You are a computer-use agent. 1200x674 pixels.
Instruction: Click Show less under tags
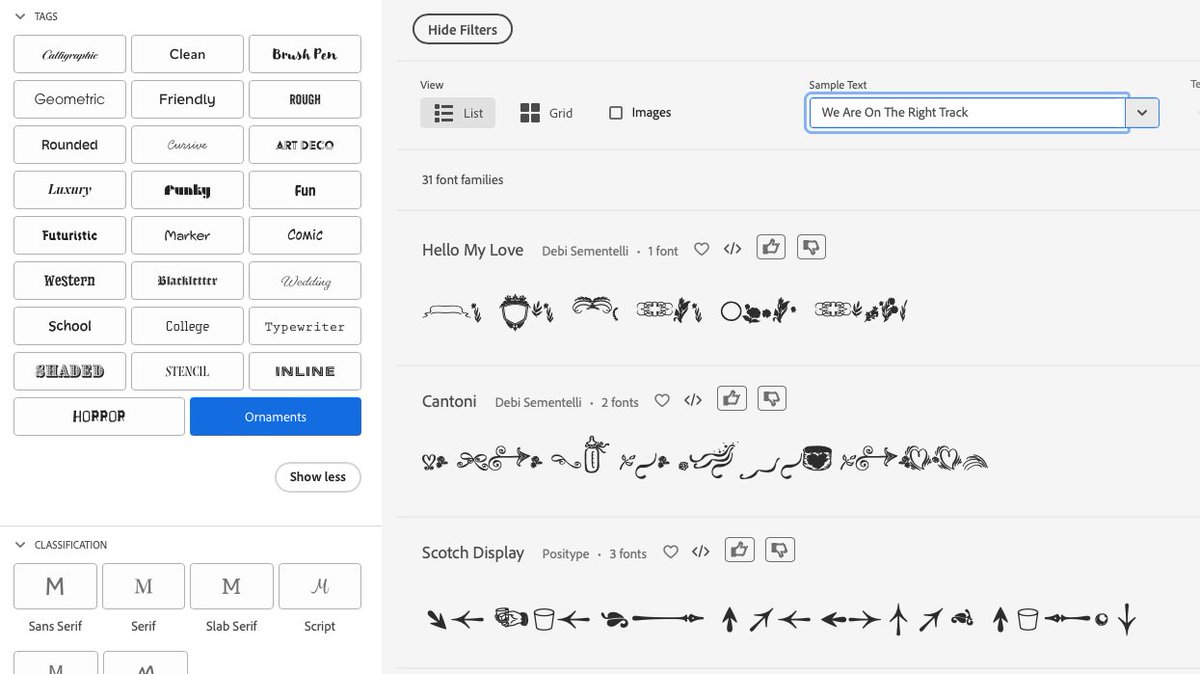click(x=318, y=477)
